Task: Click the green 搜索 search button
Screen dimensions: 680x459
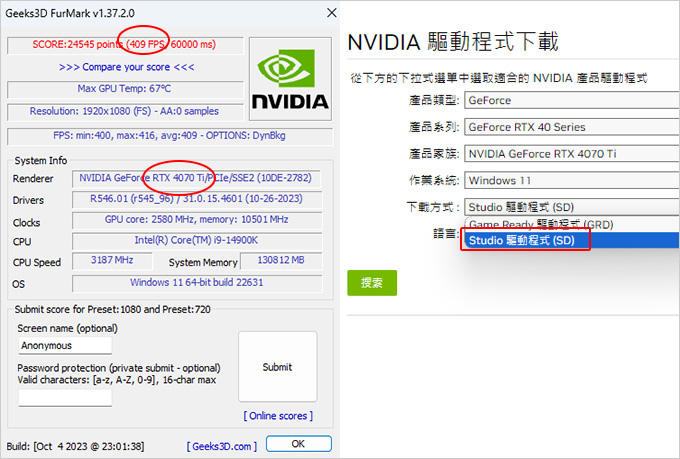Action: point(372,283)
